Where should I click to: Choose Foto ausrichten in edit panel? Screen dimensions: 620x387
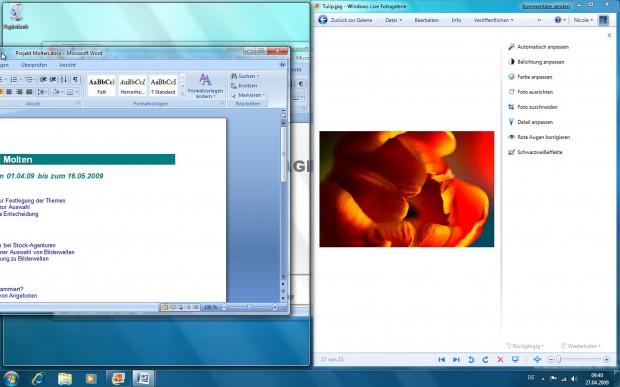click(x=530, y=92)
